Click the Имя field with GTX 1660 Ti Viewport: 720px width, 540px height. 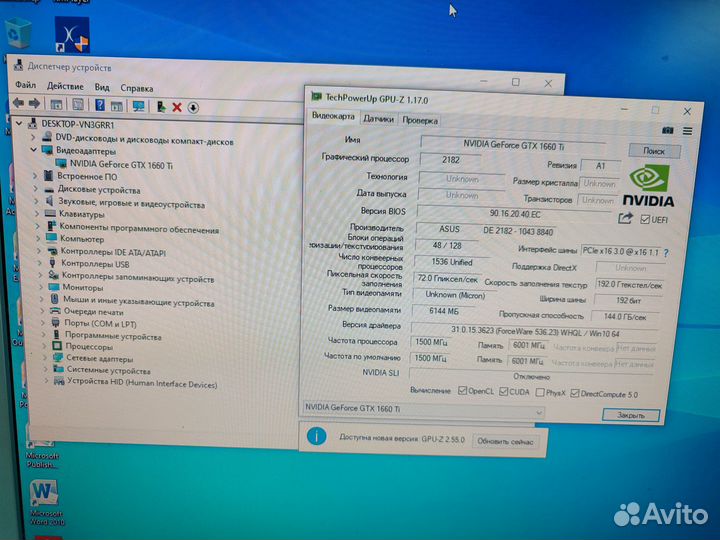[513, 145]
